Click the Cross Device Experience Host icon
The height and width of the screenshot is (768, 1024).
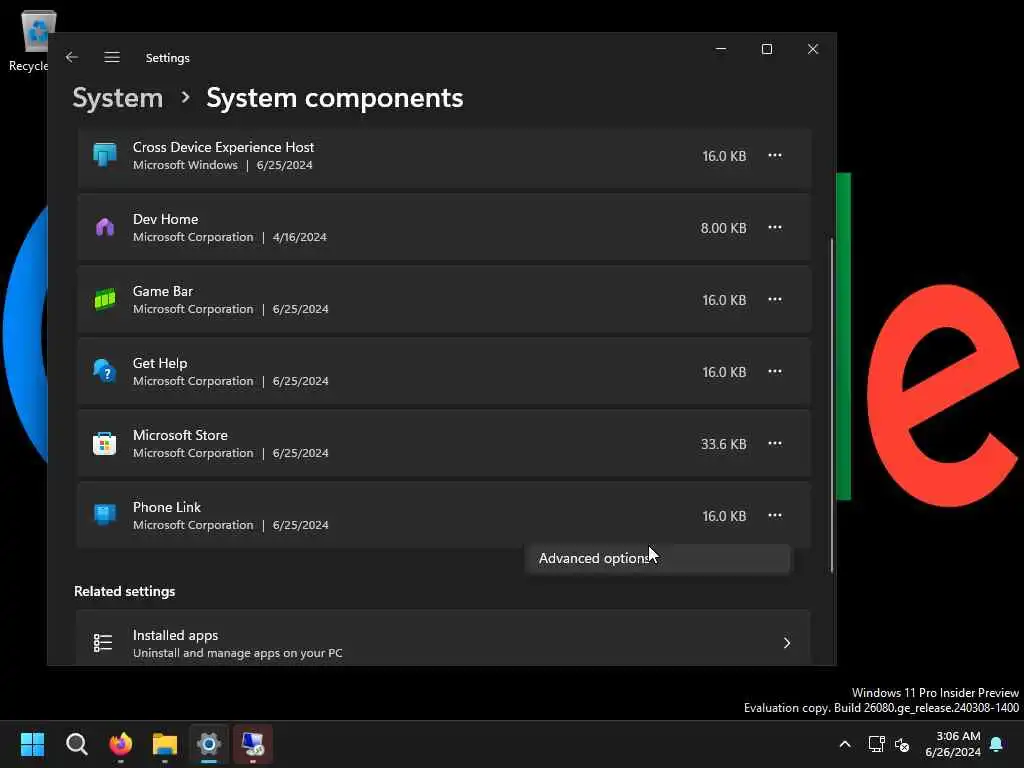point(104,155)
